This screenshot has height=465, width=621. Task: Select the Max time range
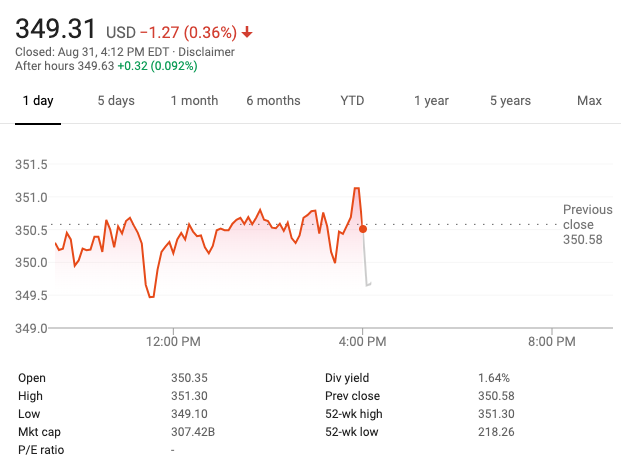coord(589,101)
